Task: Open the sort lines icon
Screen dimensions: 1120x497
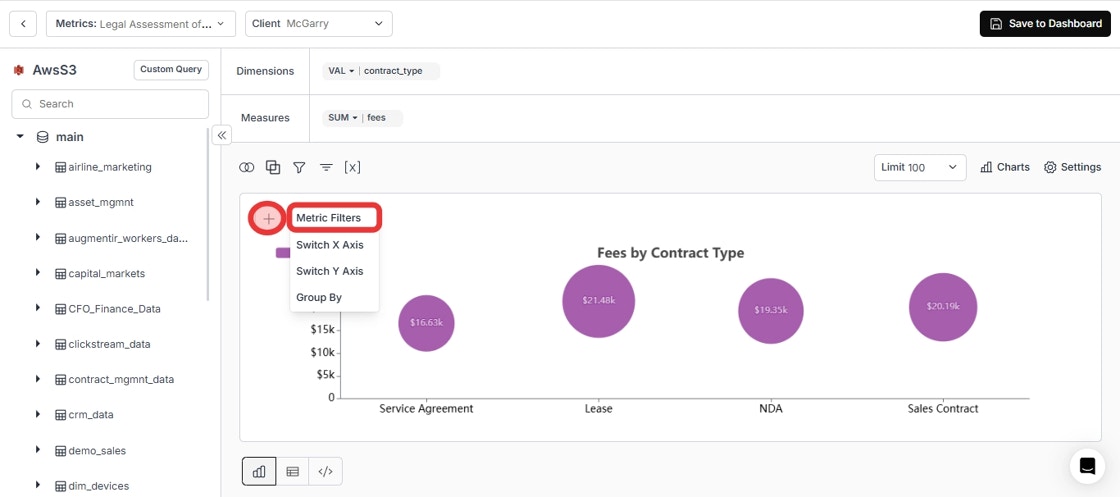Action: click(x=326, y=167)
